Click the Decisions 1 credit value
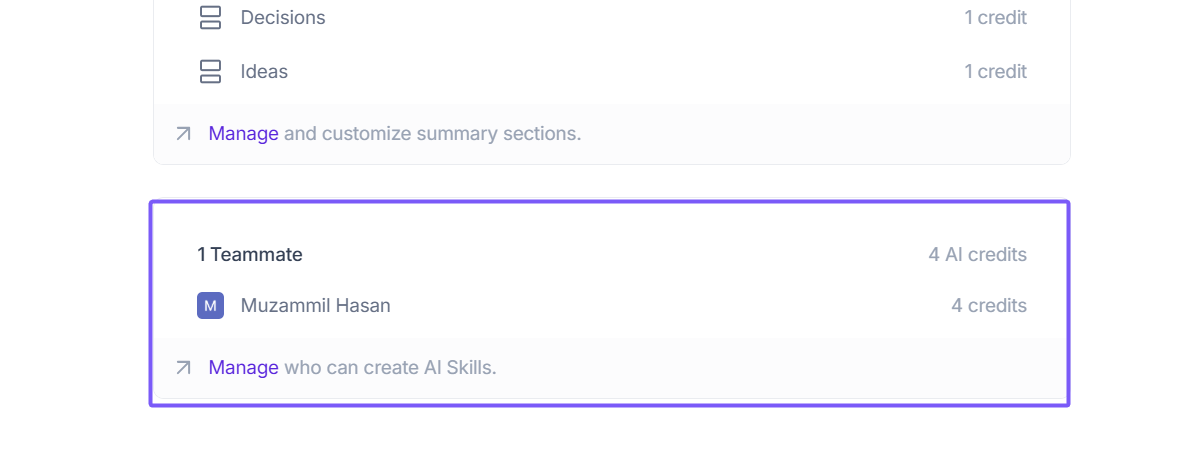The width and height of the screenshot is (1195, 459). point(995,18)
